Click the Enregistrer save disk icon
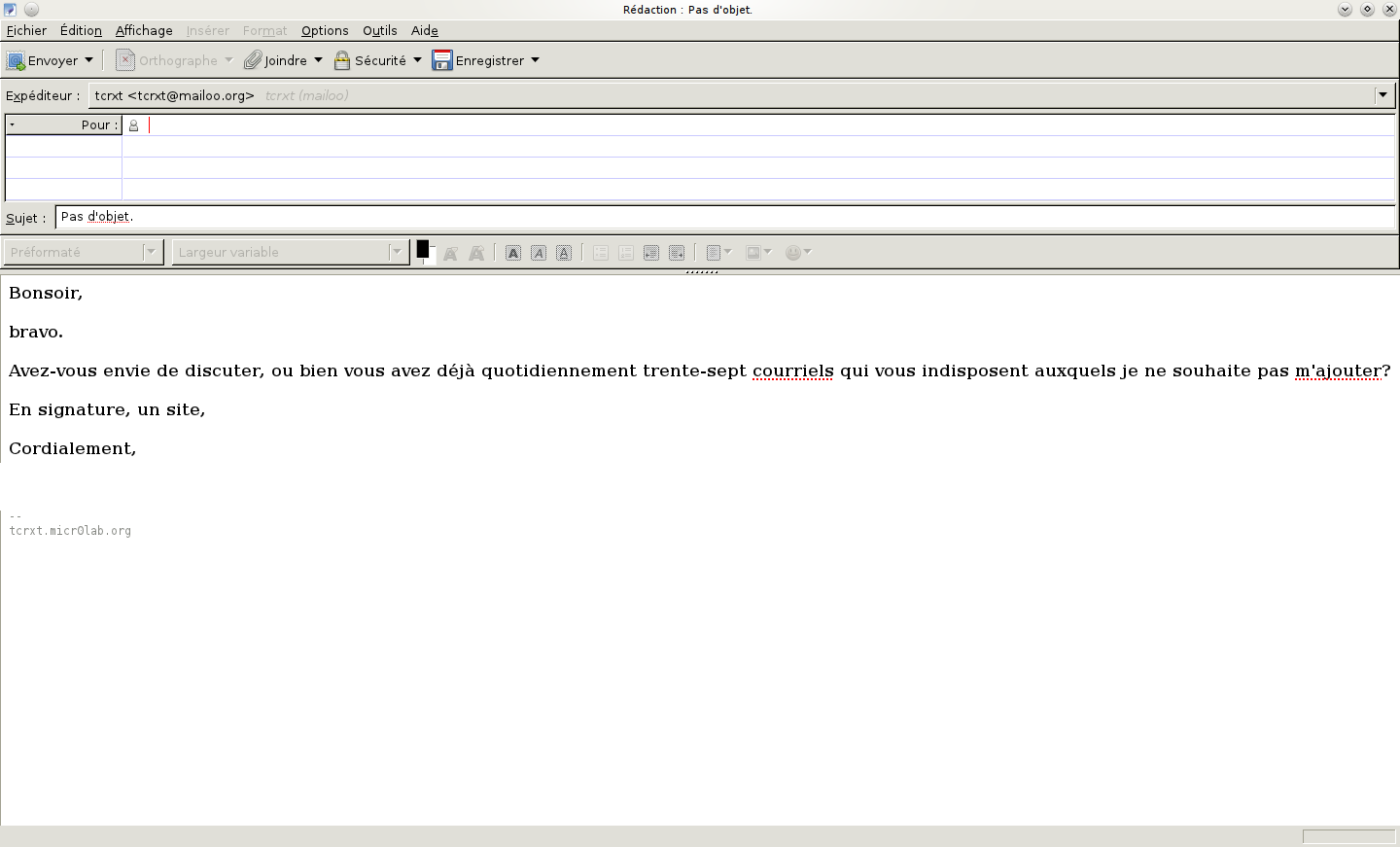Image resolution: width=1400 pixels, height=847 pixels. point(442,60)
